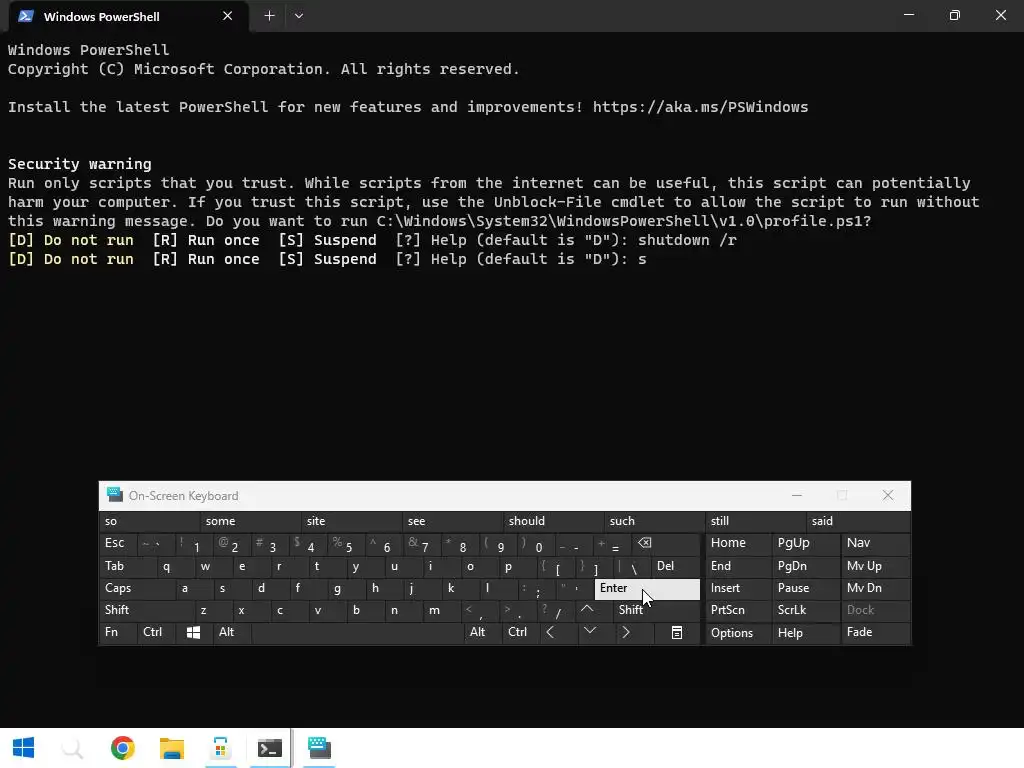Toggle the Fn key

click(118, 632)
